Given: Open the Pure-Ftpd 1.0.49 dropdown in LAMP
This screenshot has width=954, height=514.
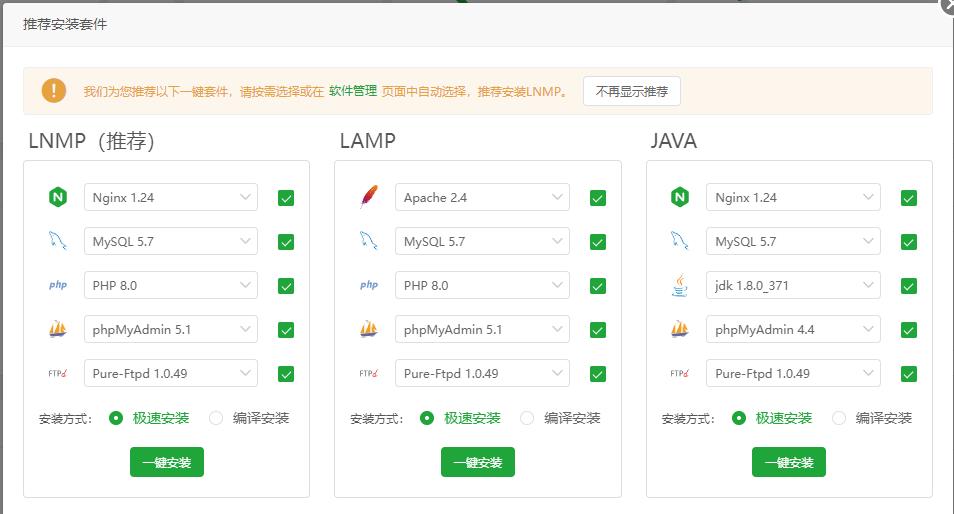Looking at the screenshot, I should tap(482, 373).
